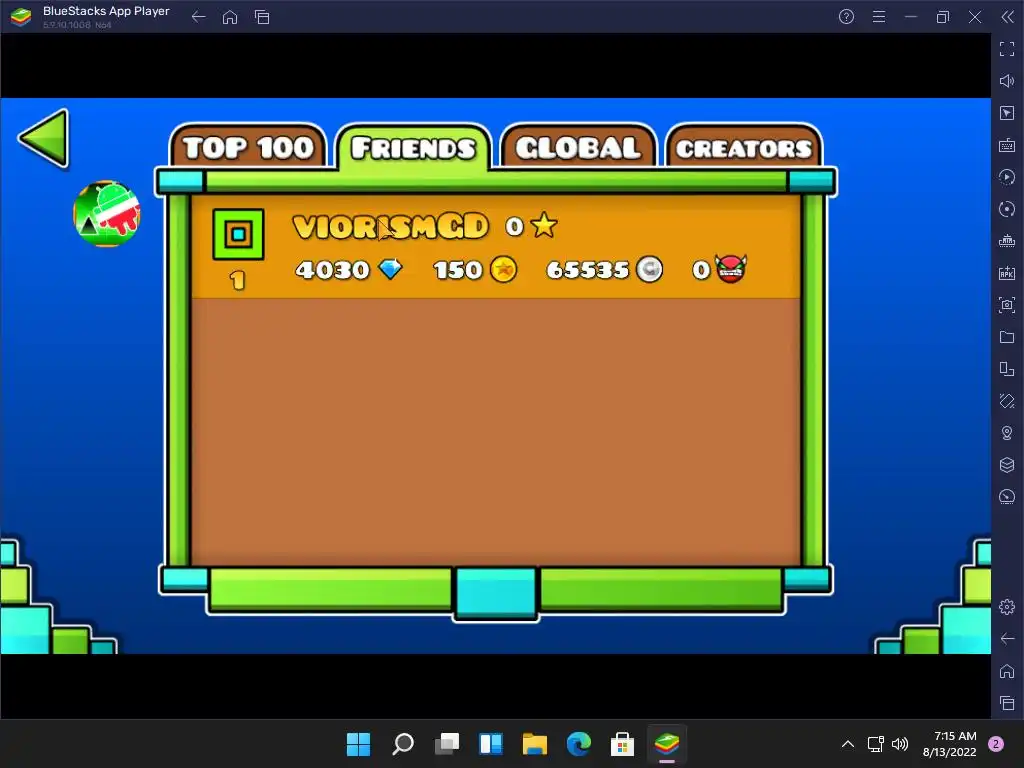Open BlueStacks recent apps from title bar
The image size is (1024, 768).
click(262, 17)
